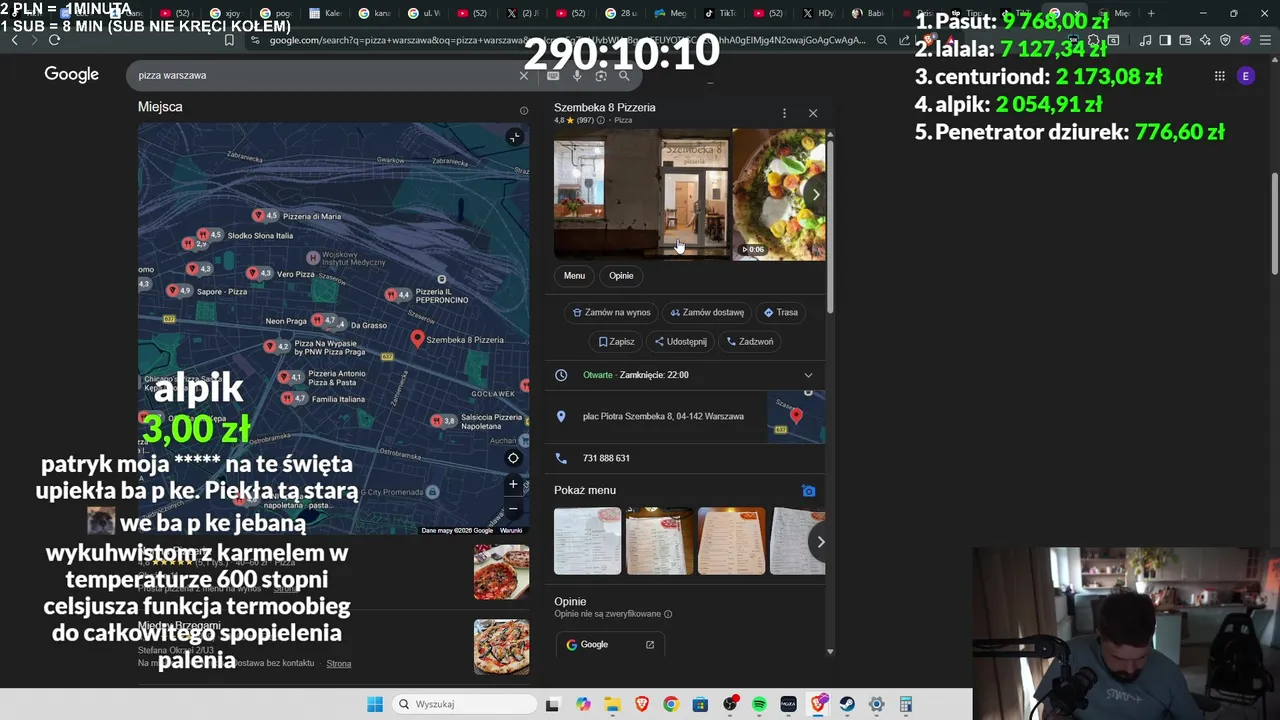Open Google reviews source button
1280x720 pixels.
click(610, 645)
